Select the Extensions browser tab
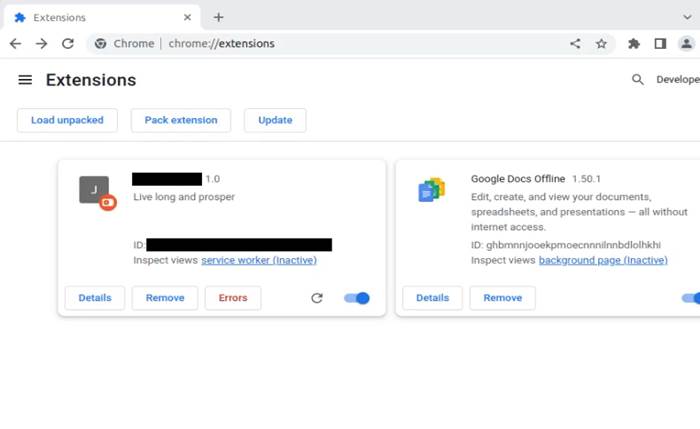This screenshot has height=429, width=700. 95,17
